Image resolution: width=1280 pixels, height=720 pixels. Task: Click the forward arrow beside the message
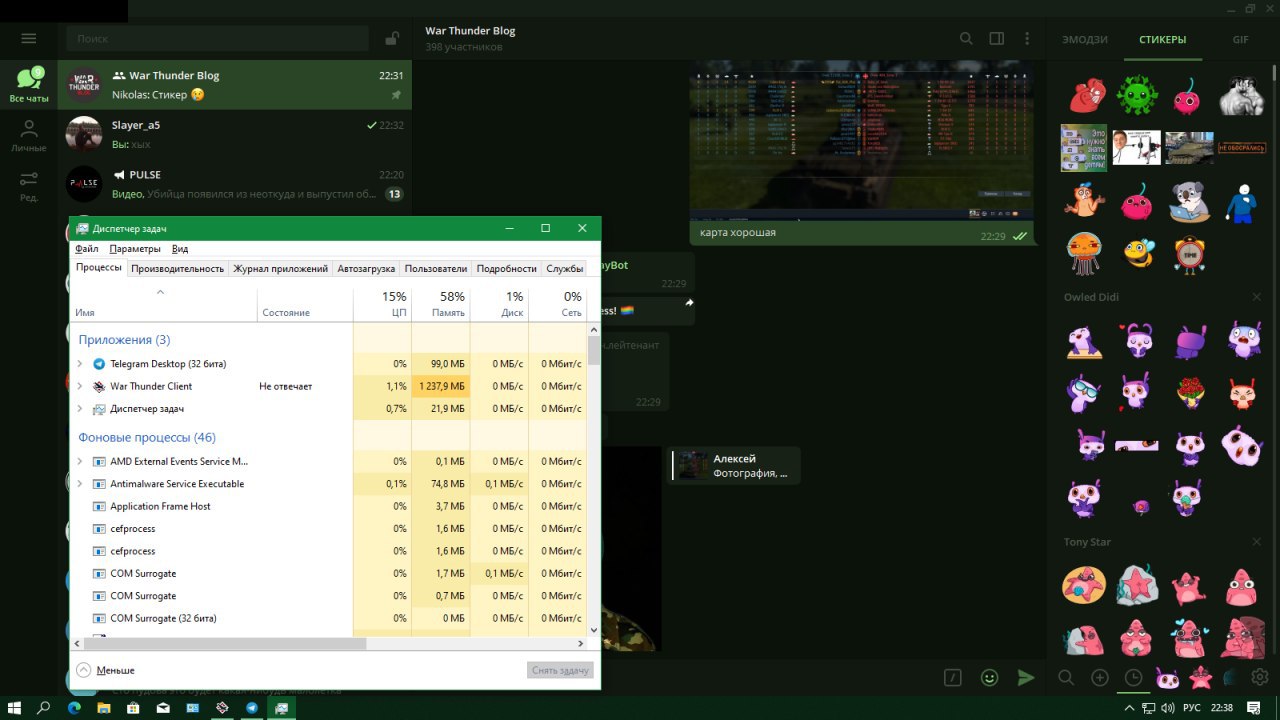coord(689,302)
